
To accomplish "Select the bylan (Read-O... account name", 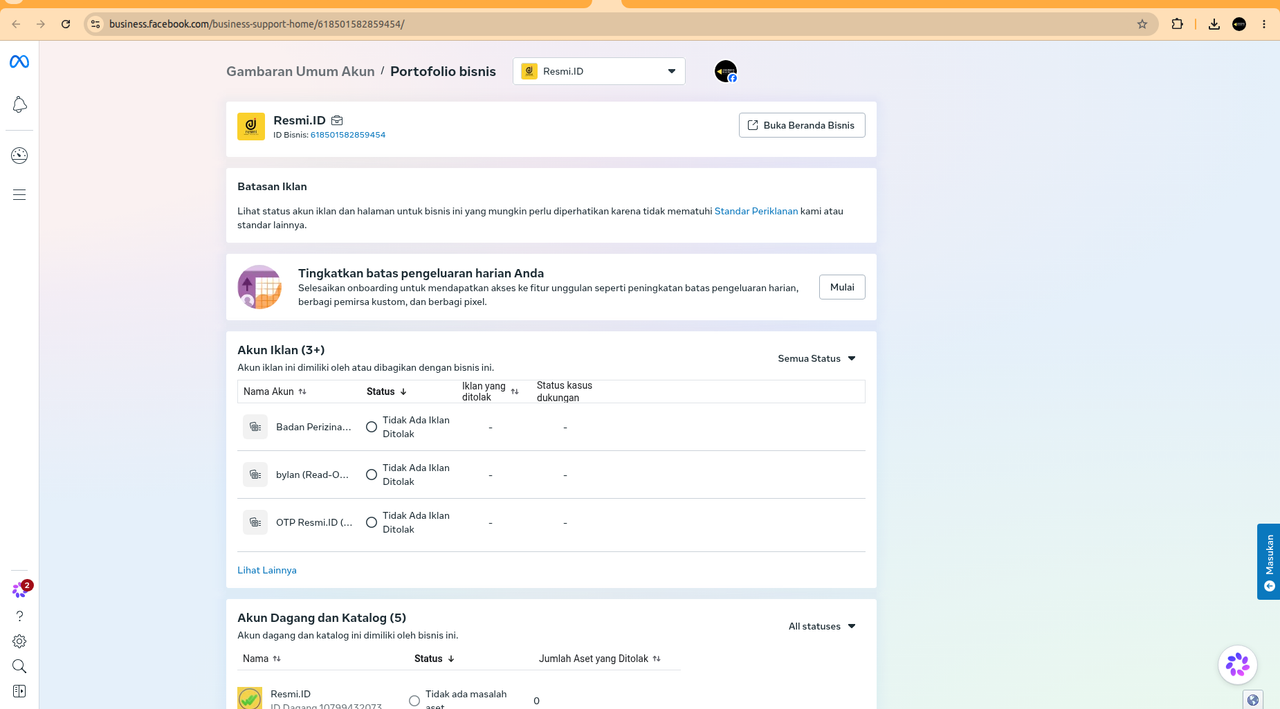I will coord(313,475).
